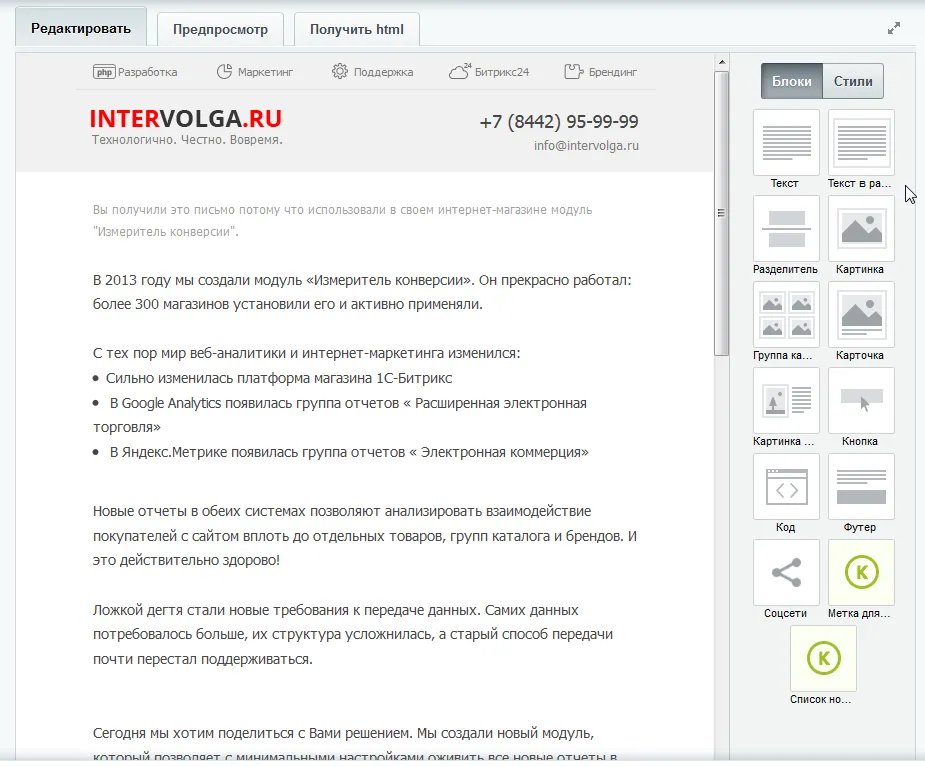This screenshot has width=925, height=767.
Task: Open the Получить html tab
Action: pyautogui.click(x=357, y=29)
